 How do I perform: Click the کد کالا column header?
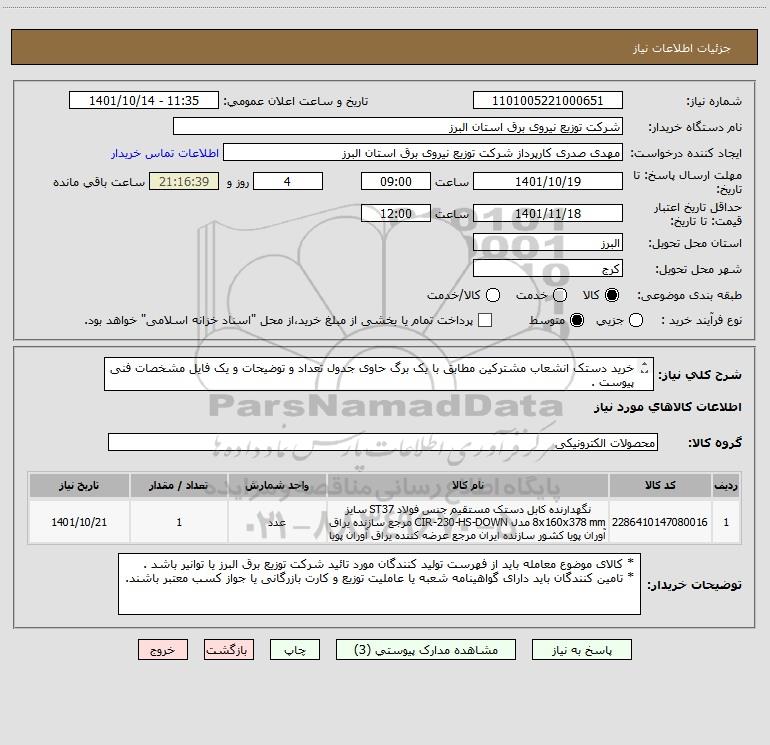pyautogui.click(x=660, y=485)
